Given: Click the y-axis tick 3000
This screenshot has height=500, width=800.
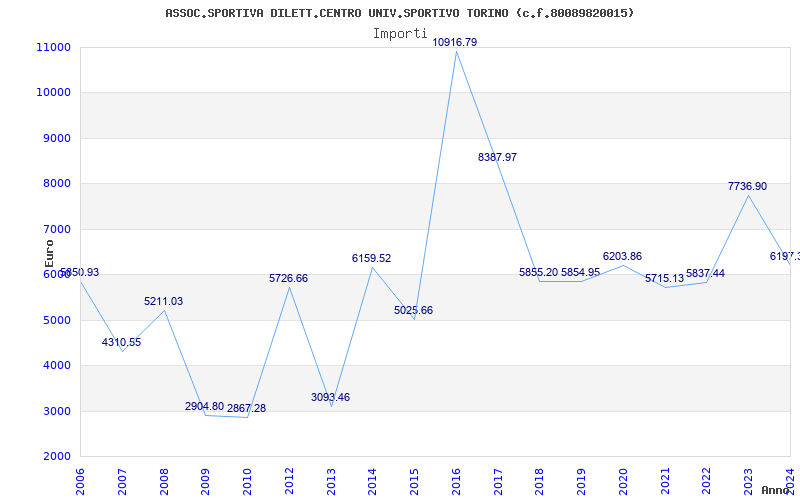Looking at the screenshot, I should click(56, 411).
